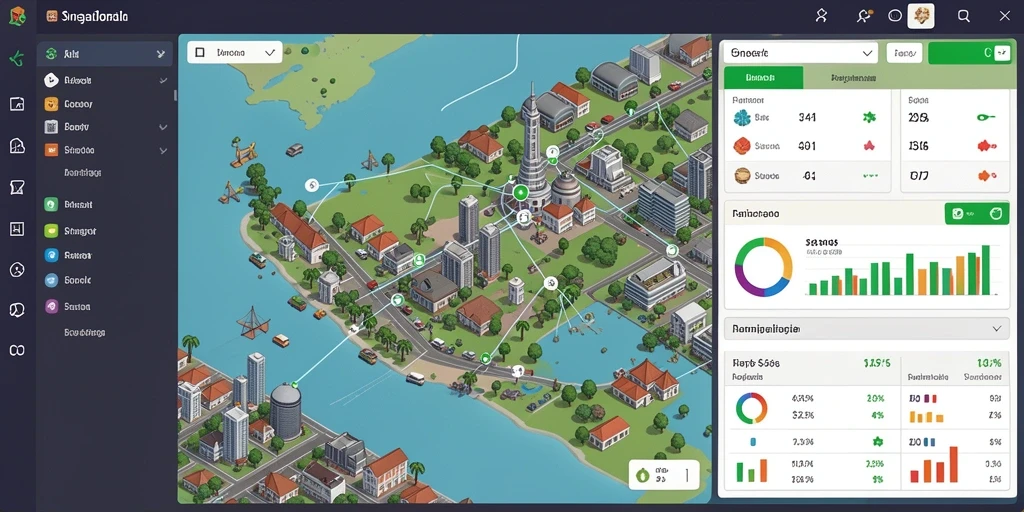Image resolution: width=1024 pixels, height=512 pixels.
Task: Toggle the left icon in green chart switch
Action: point(957,213)
